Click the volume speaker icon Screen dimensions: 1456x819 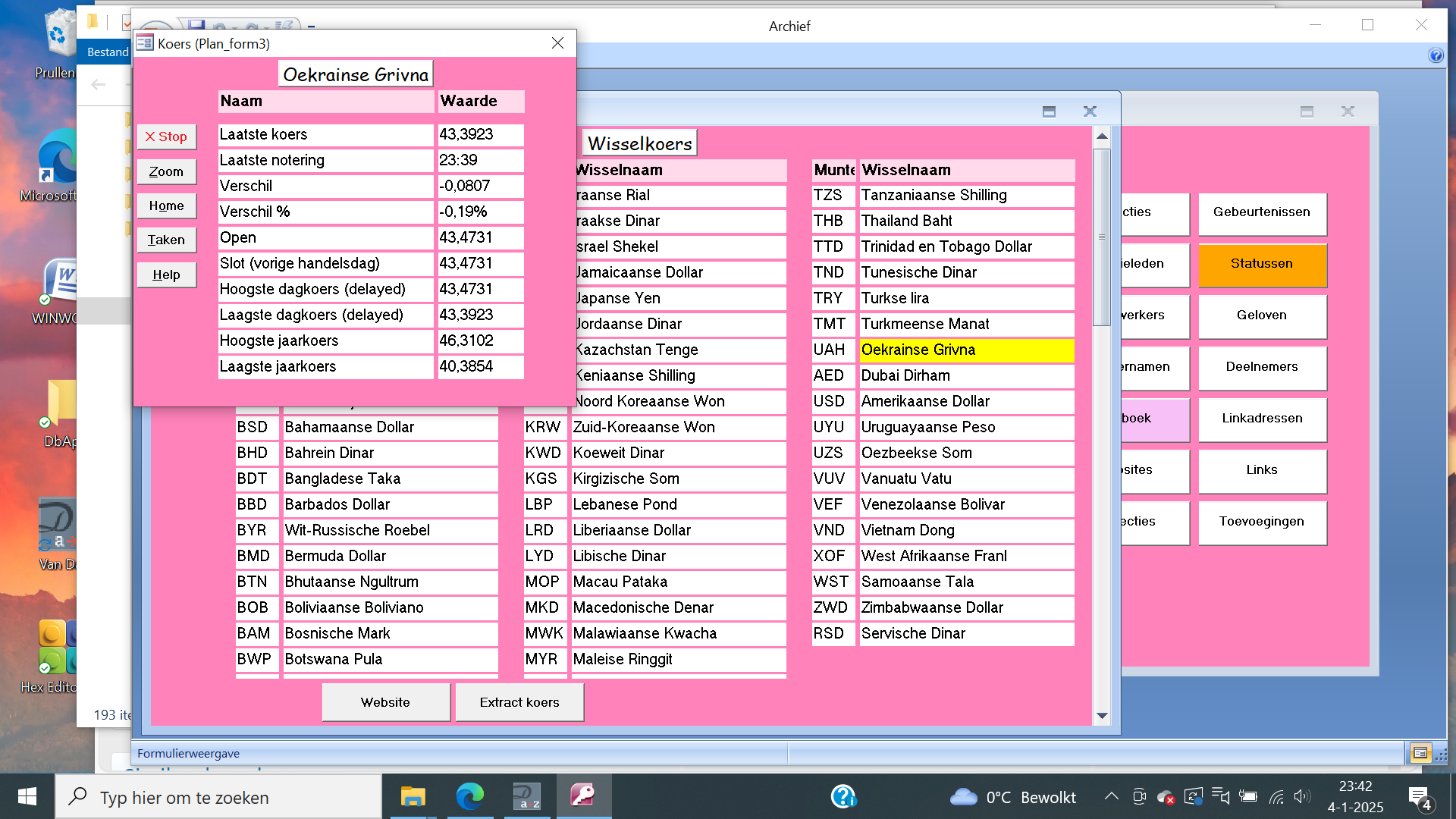(1302, 796)
